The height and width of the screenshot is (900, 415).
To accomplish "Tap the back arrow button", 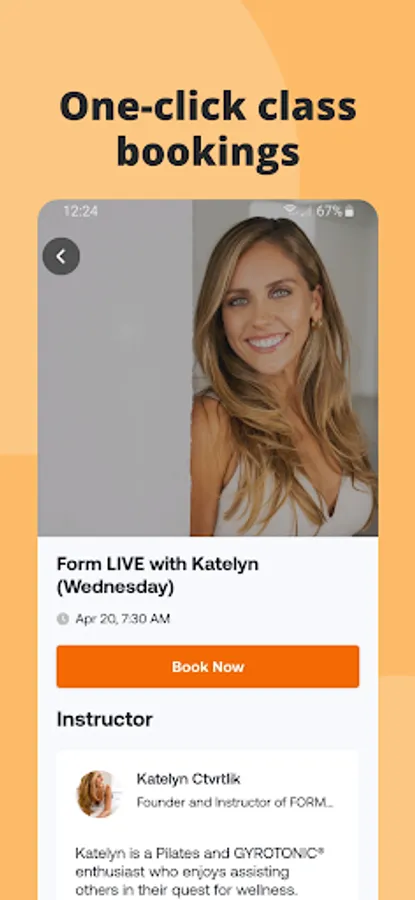I will [x=61, y=256].
